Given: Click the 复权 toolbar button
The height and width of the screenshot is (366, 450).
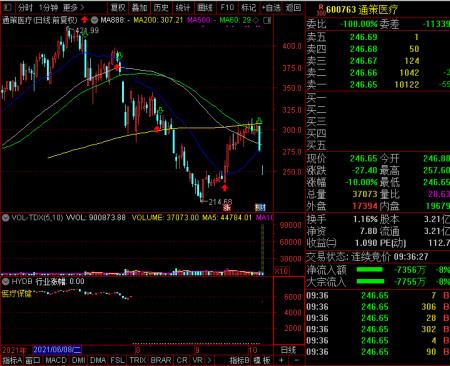Looking at the screenshot, I should [118, 7].
